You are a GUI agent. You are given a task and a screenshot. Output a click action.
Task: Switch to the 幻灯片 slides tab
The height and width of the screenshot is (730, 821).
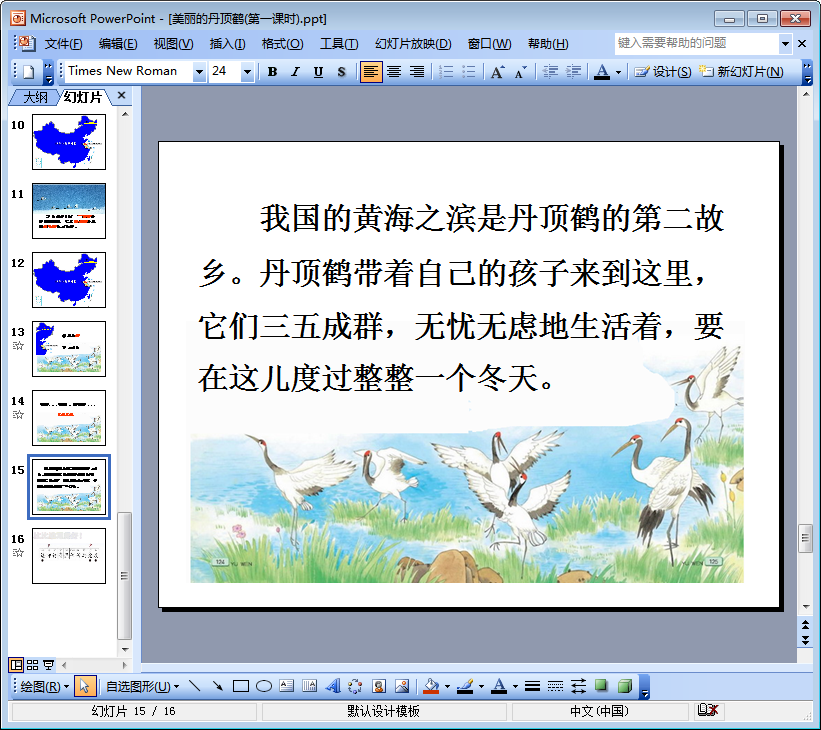point(83,97)
